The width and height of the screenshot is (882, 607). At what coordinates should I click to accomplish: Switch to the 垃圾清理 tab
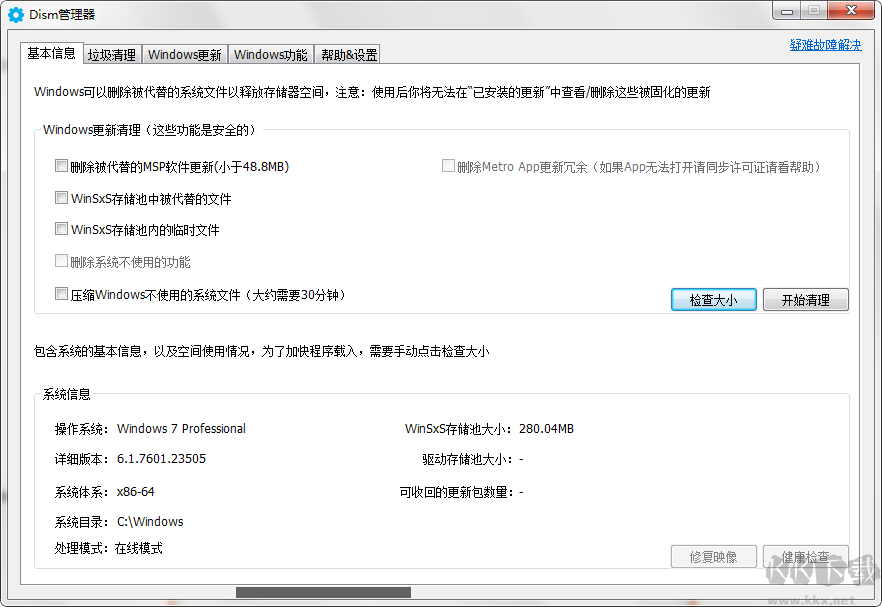112,55
